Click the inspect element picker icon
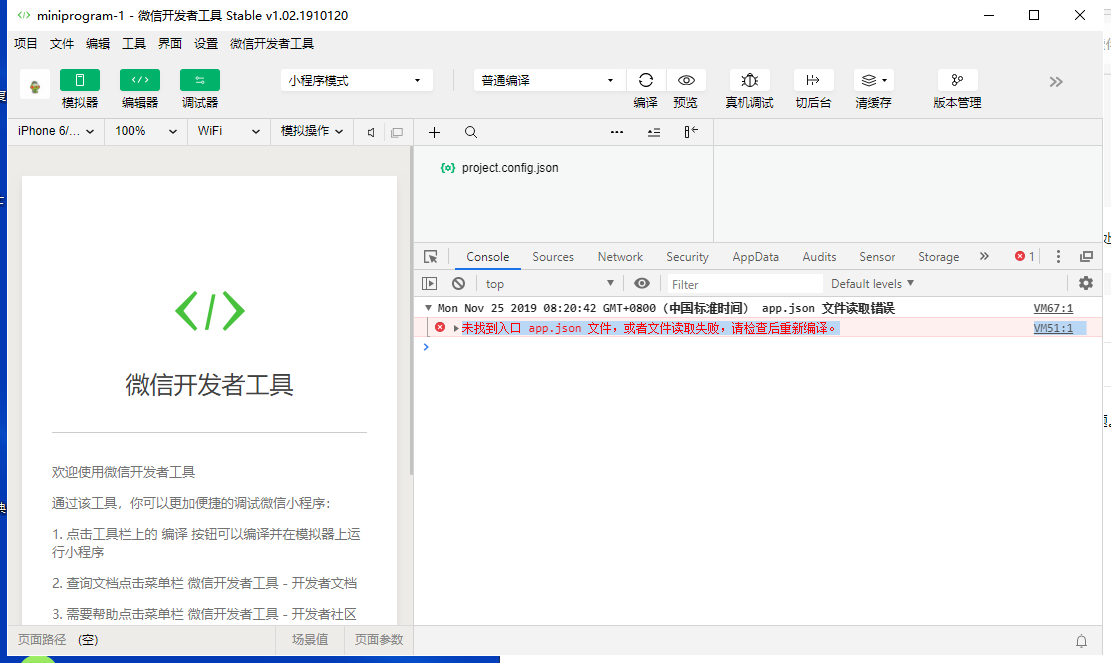 point(431,256)
